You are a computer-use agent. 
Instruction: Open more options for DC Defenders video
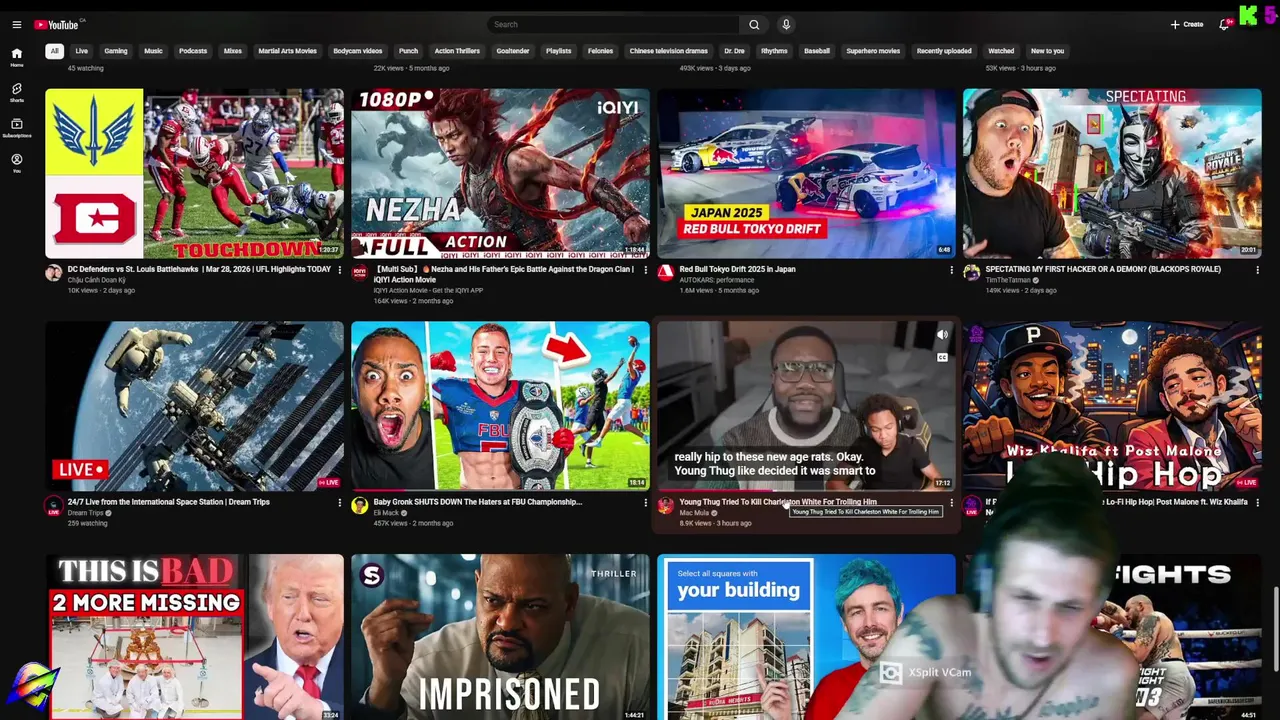click(339, 270)
